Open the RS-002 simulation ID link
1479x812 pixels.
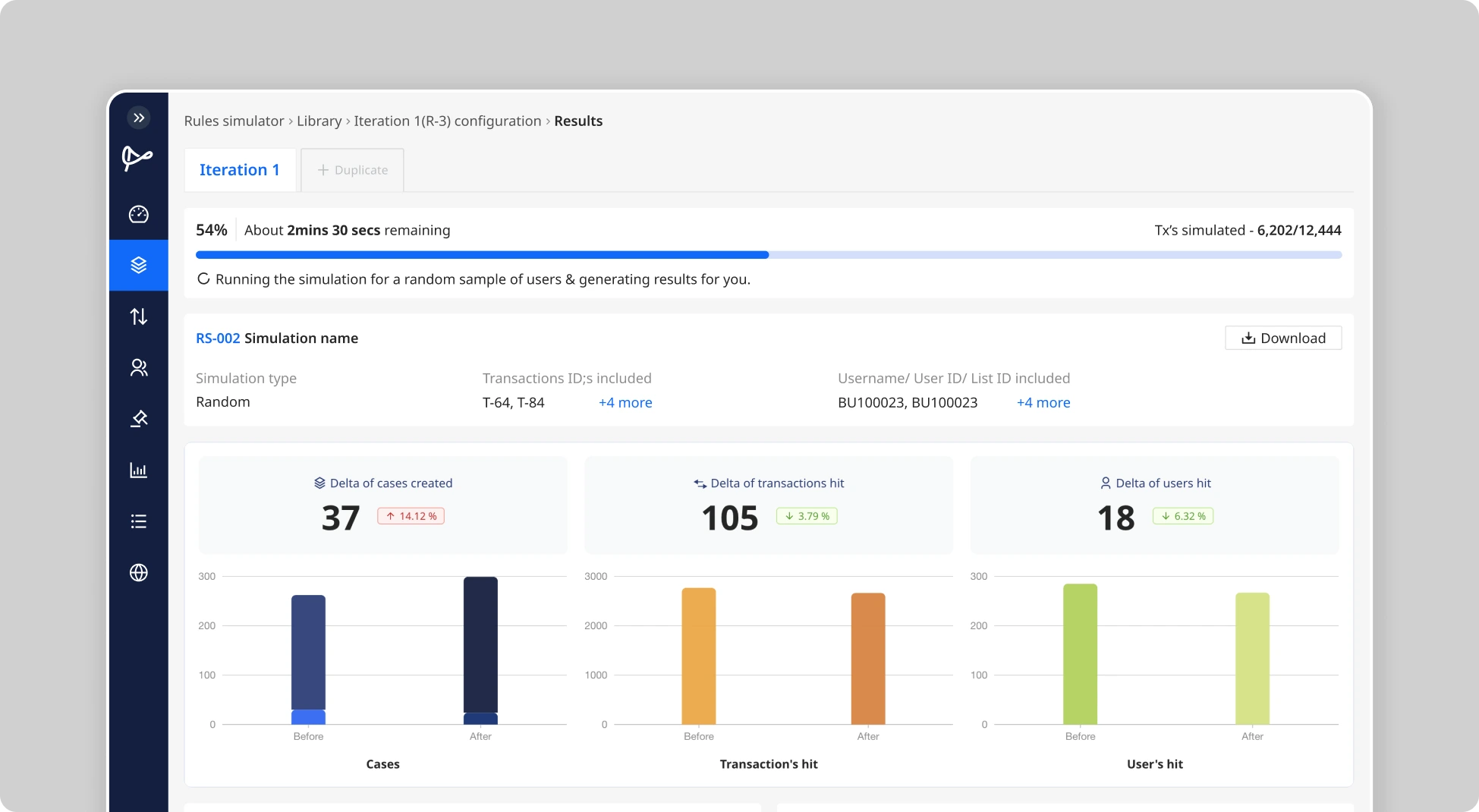pos(218,338)
